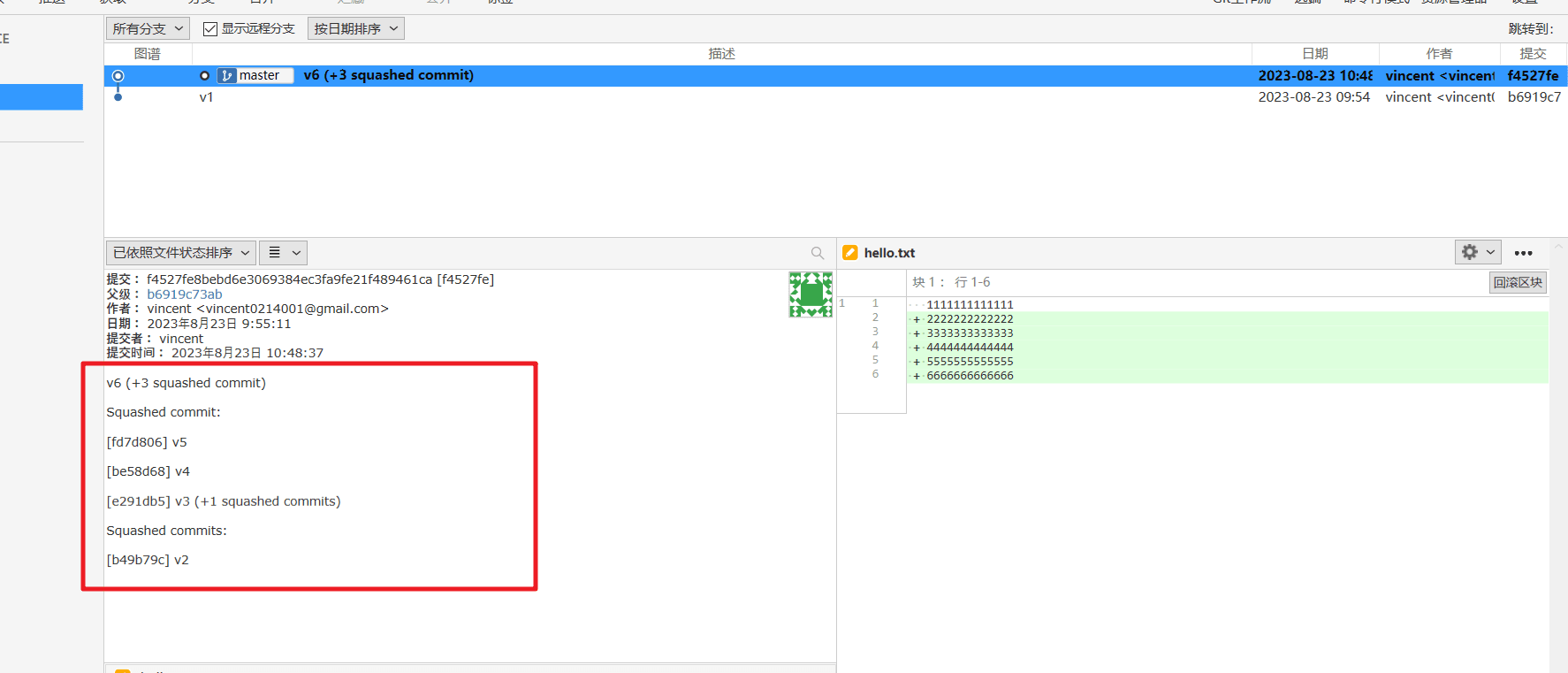Image resolution: width=1568 pixels, height=673 pixels.
Task: Open the 按日期排序 sort dropdown
Action: click(x=355, y=29)
